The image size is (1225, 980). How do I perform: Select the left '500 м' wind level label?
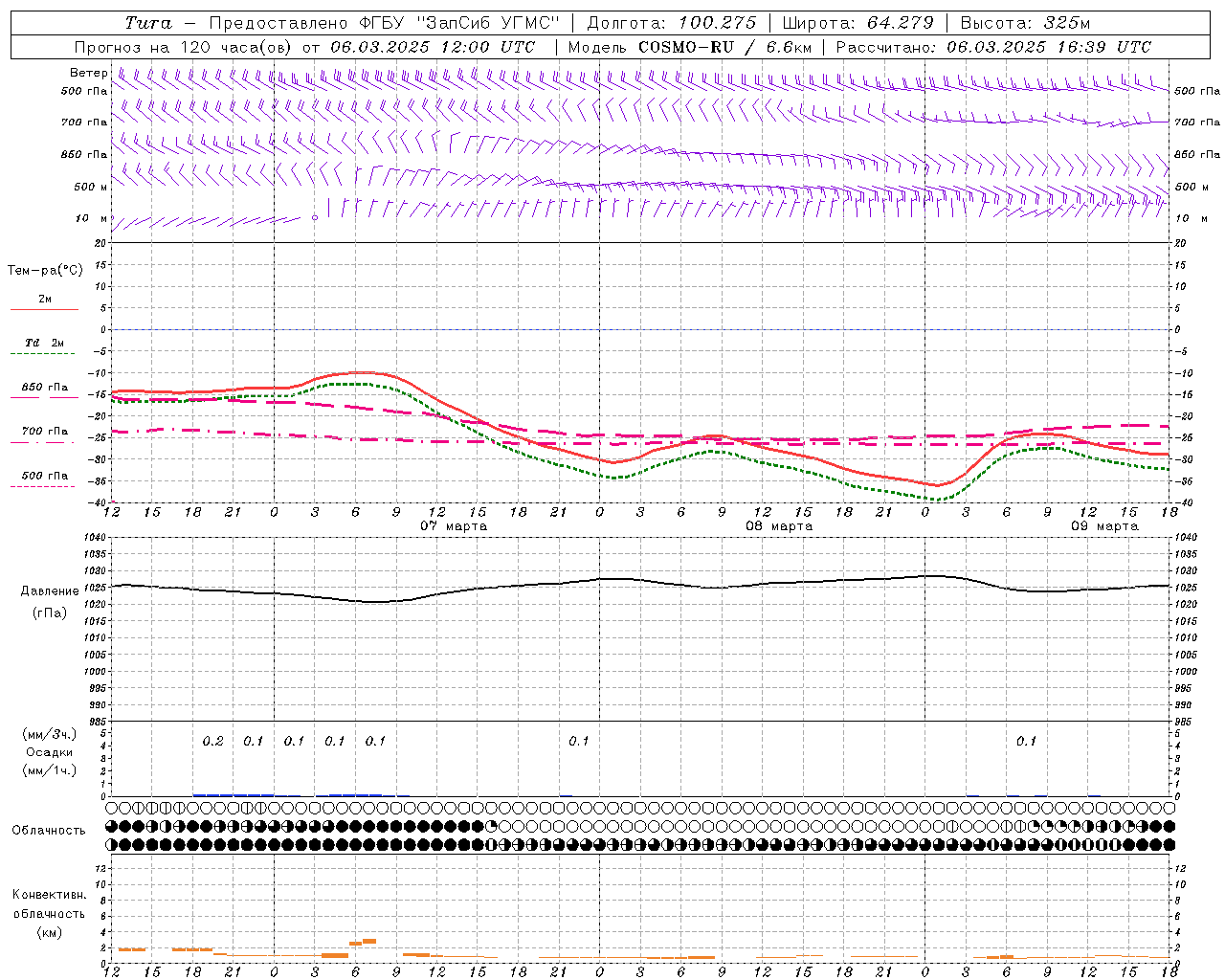[x=91, y=187]
